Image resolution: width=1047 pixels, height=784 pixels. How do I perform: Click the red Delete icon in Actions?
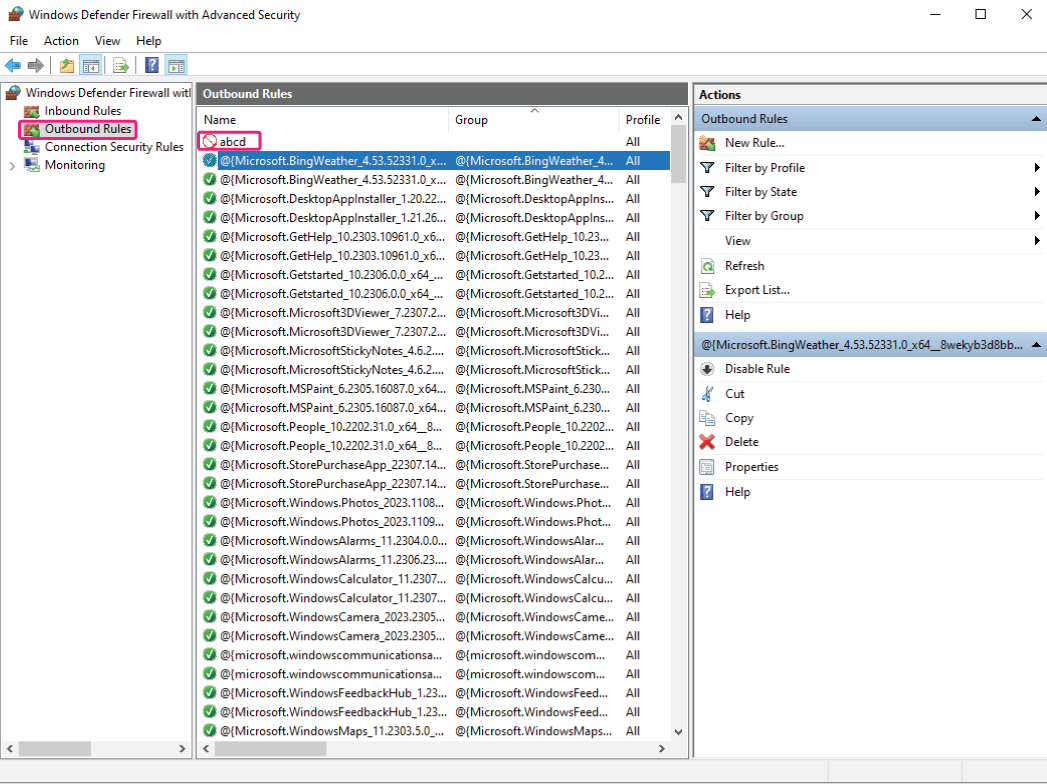[708, 442]
